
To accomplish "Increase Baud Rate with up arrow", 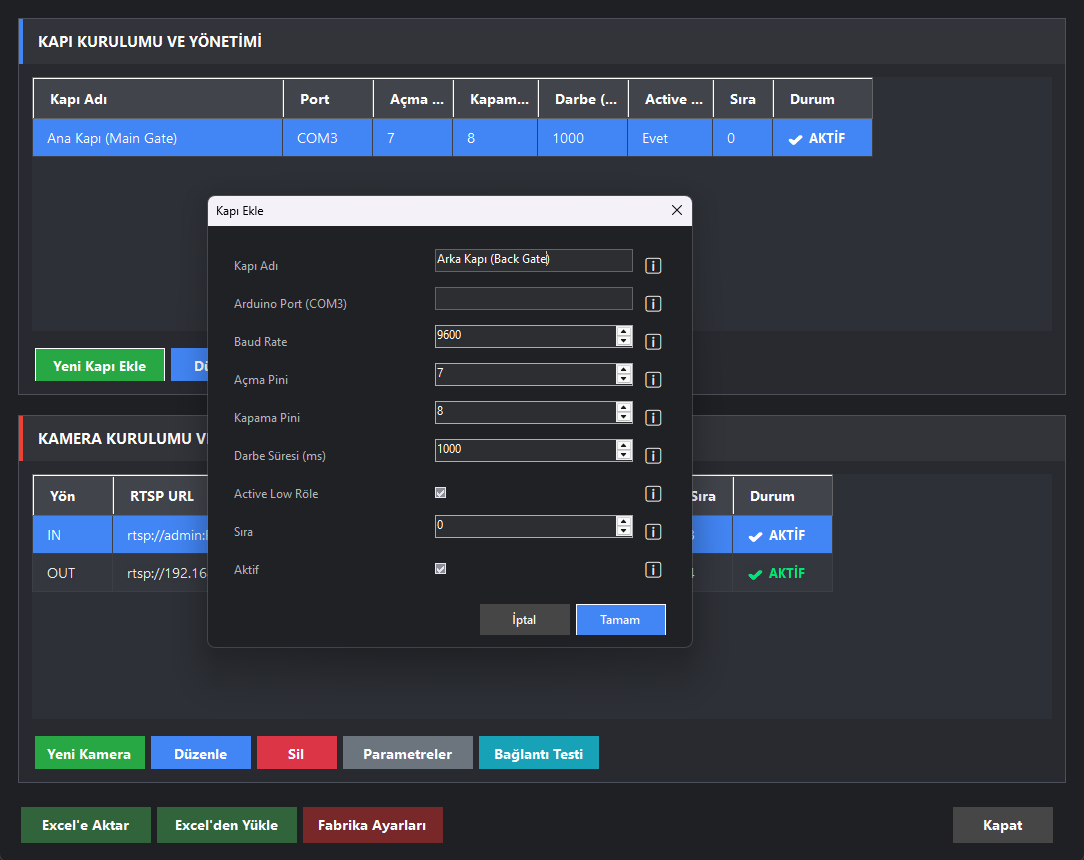I will click(624, 331).
